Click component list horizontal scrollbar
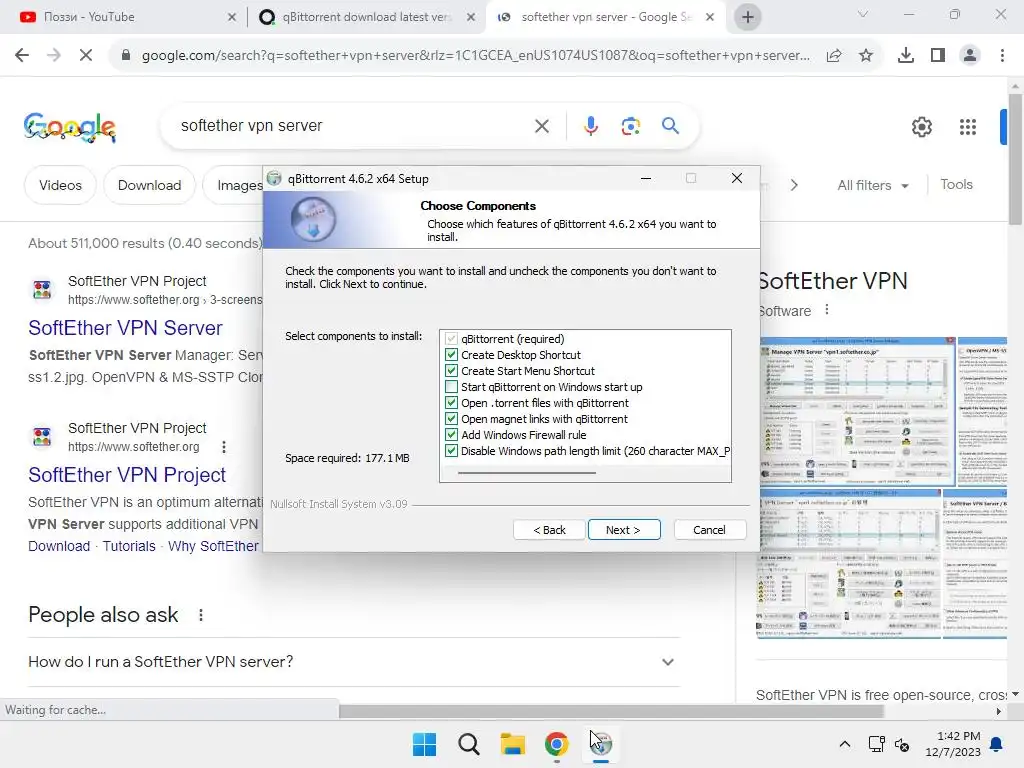1024x768 pixels. tap(526, 472)
